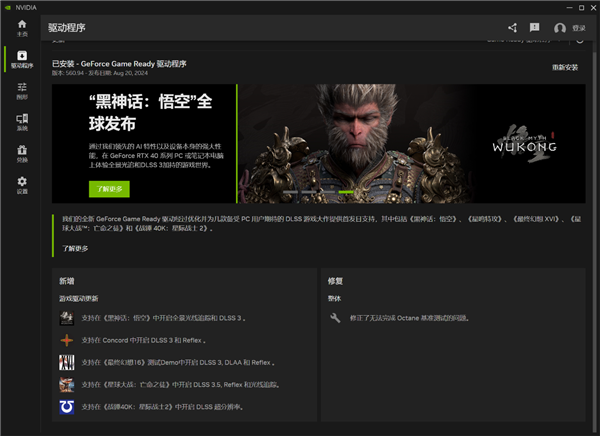Click the 最终幻想16 Demo DLAA entry text

point(178,363)
